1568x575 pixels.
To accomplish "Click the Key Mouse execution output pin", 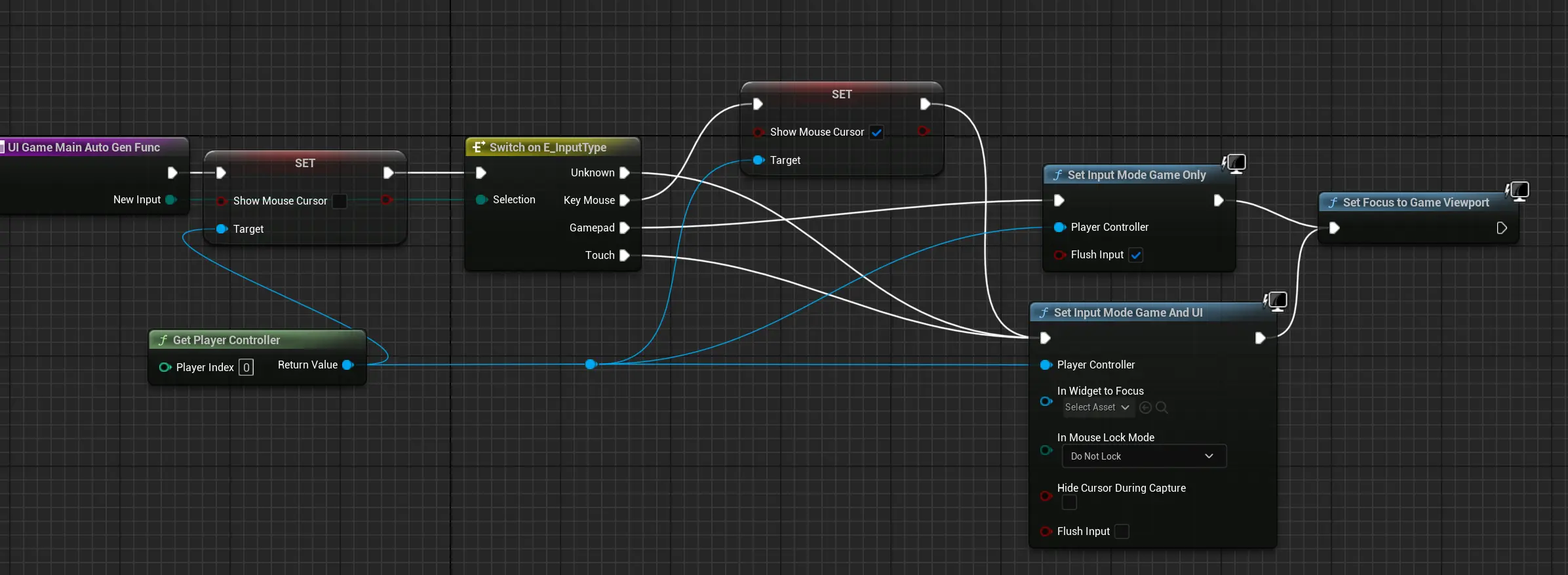I will pos(625,200).
